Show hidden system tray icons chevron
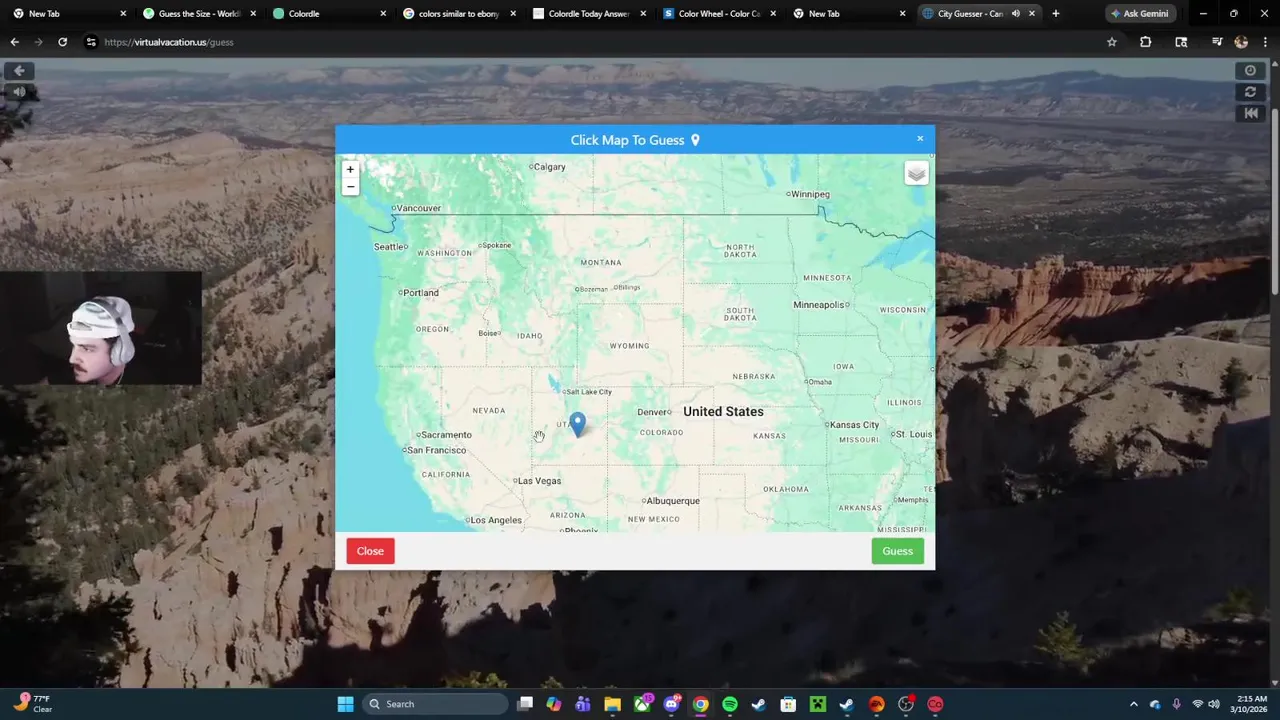Image resolution: width=1280 pixels, height=720 pixels. pyautogui.click(x=1133, y=704)
